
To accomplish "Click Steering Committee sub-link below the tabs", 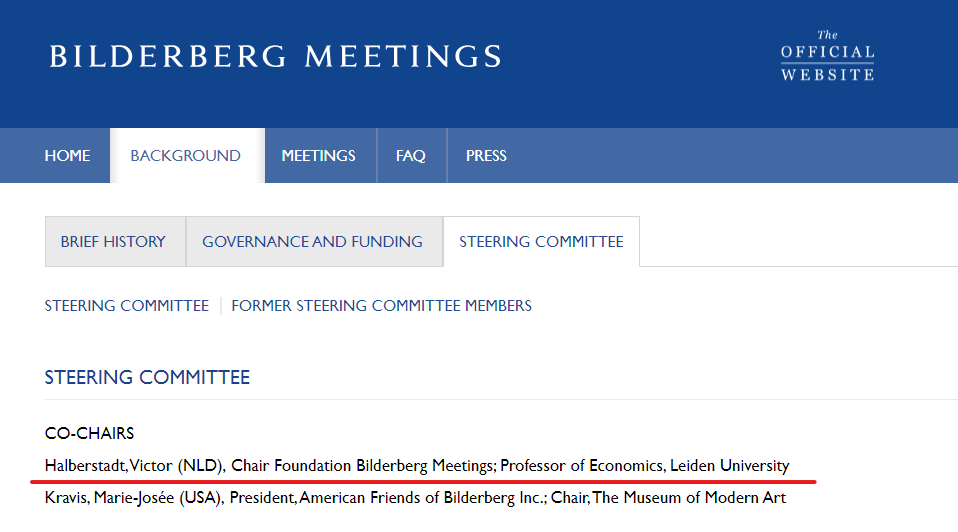I will pos(126,306).
